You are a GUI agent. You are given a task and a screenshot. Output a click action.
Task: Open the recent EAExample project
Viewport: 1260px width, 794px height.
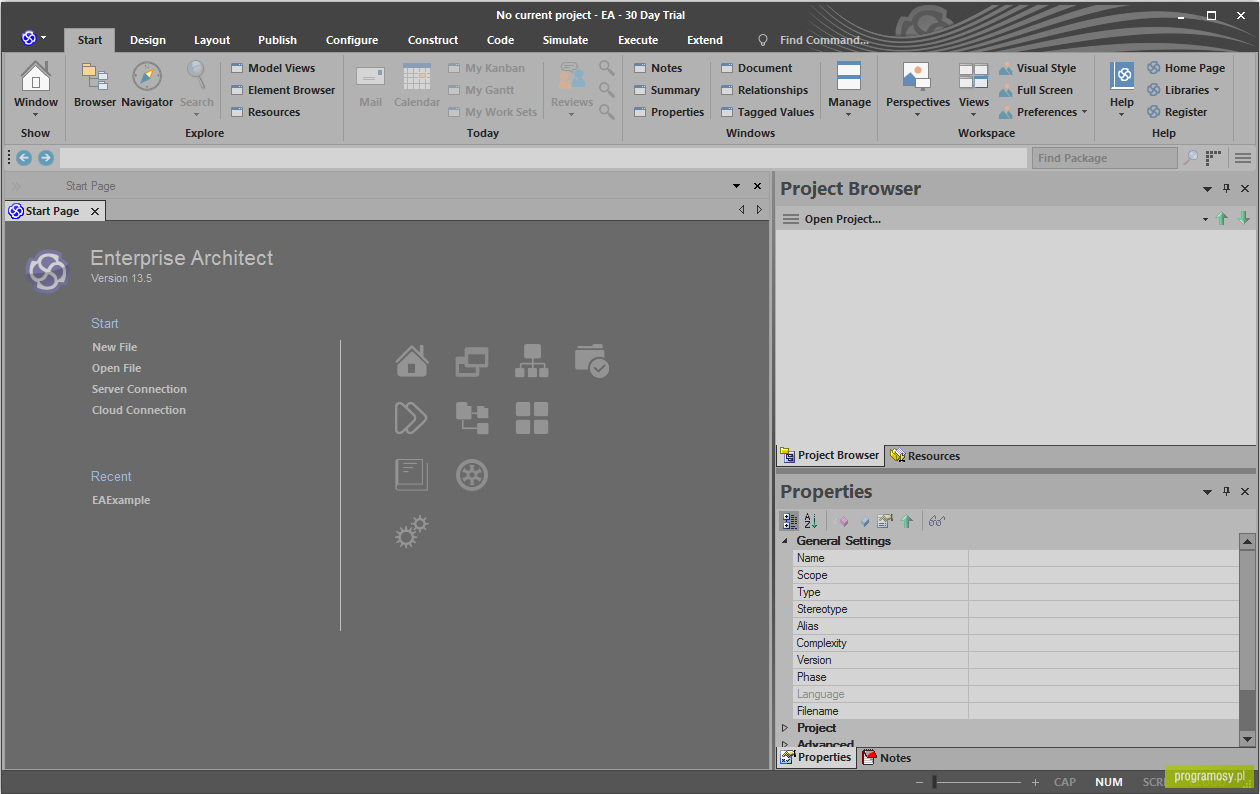(121, 500)
